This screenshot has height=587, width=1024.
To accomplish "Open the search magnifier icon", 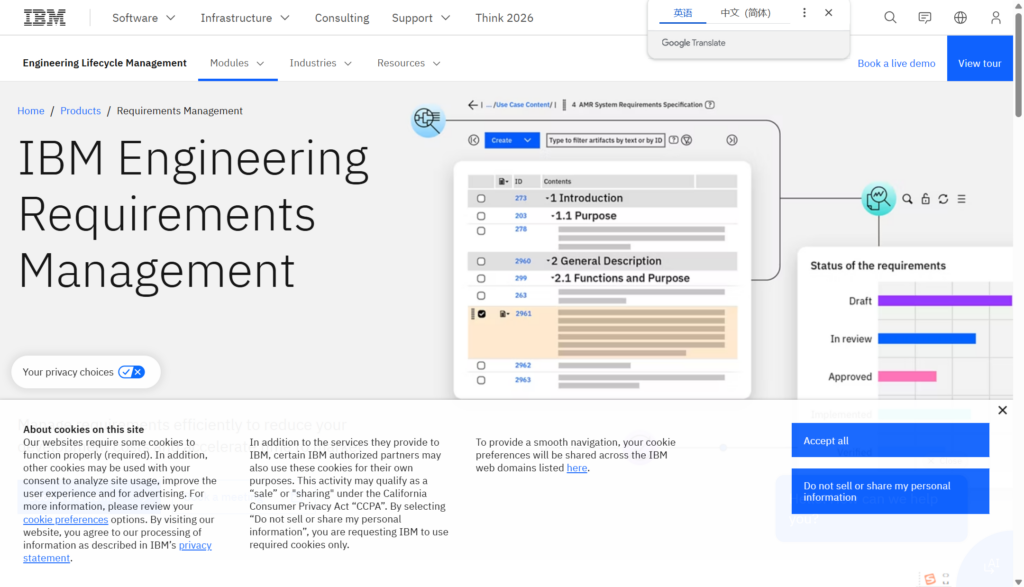I will (x=890, y=18).
